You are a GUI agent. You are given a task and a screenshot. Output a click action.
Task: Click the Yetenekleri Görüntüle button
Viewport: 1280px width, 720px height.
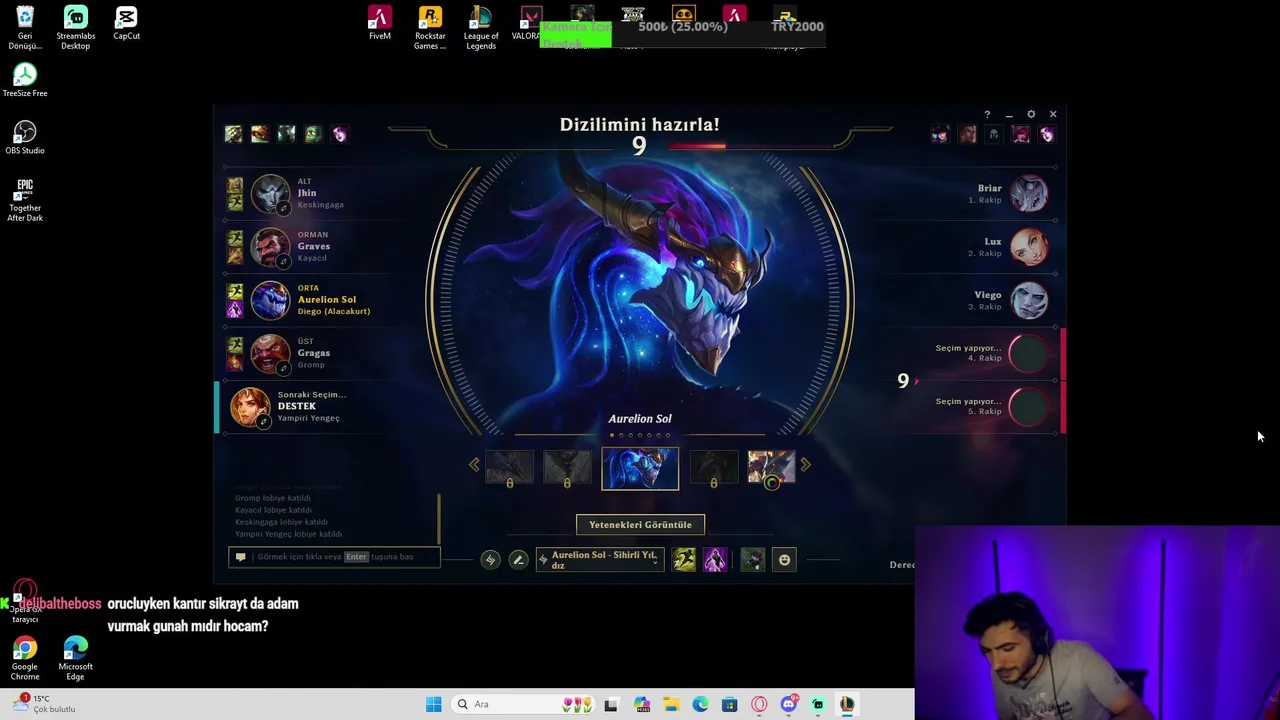(640, 524)
